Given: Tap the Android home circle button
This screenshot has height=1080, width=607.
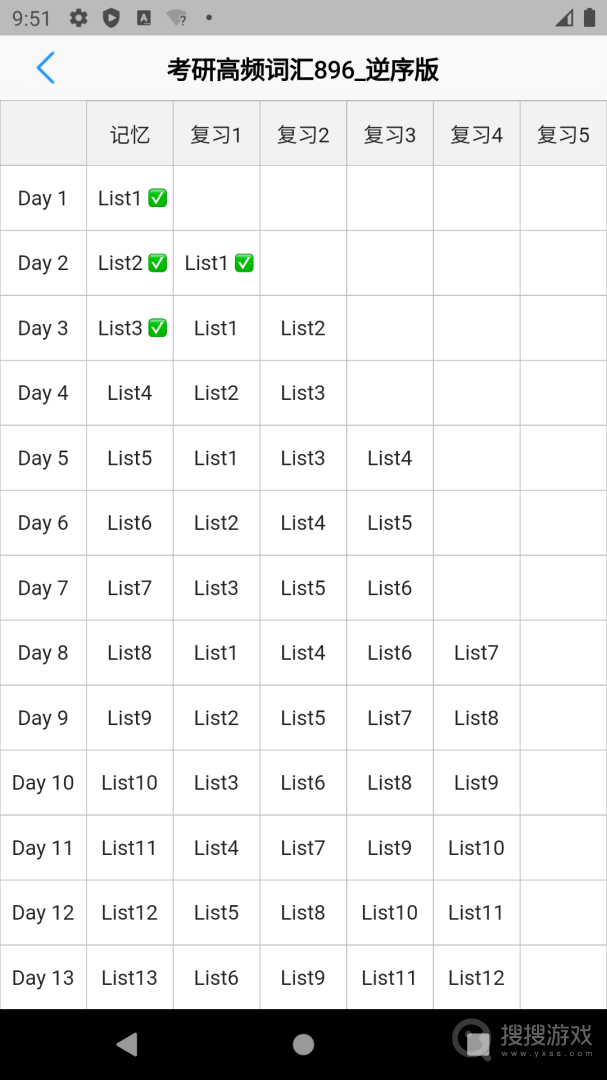Looking at the screenshot, I should click(303, 1044).
